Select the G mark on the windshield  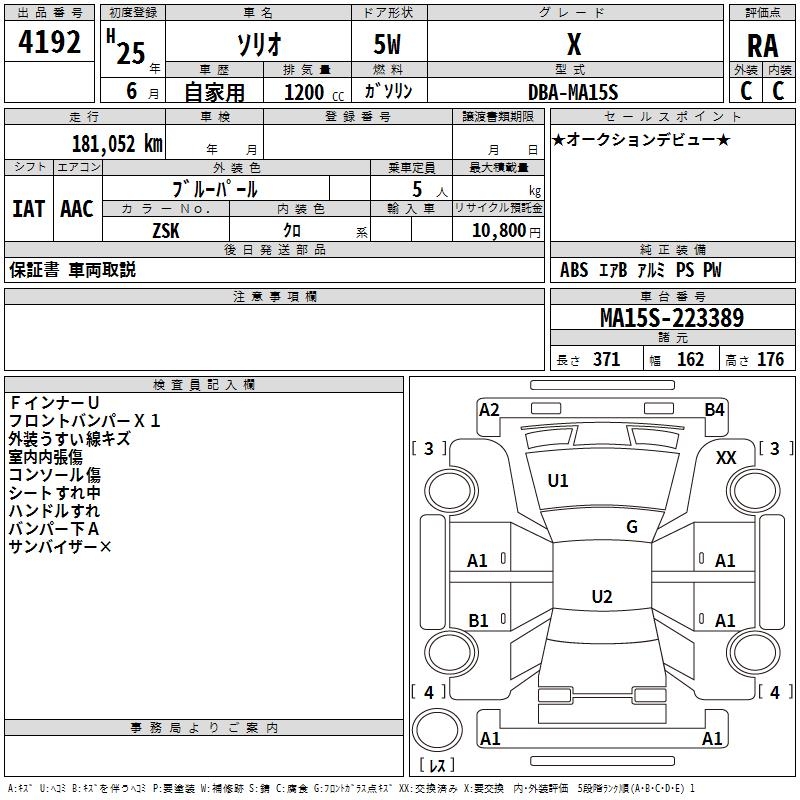pyautogui.click(x=631, y=527)
